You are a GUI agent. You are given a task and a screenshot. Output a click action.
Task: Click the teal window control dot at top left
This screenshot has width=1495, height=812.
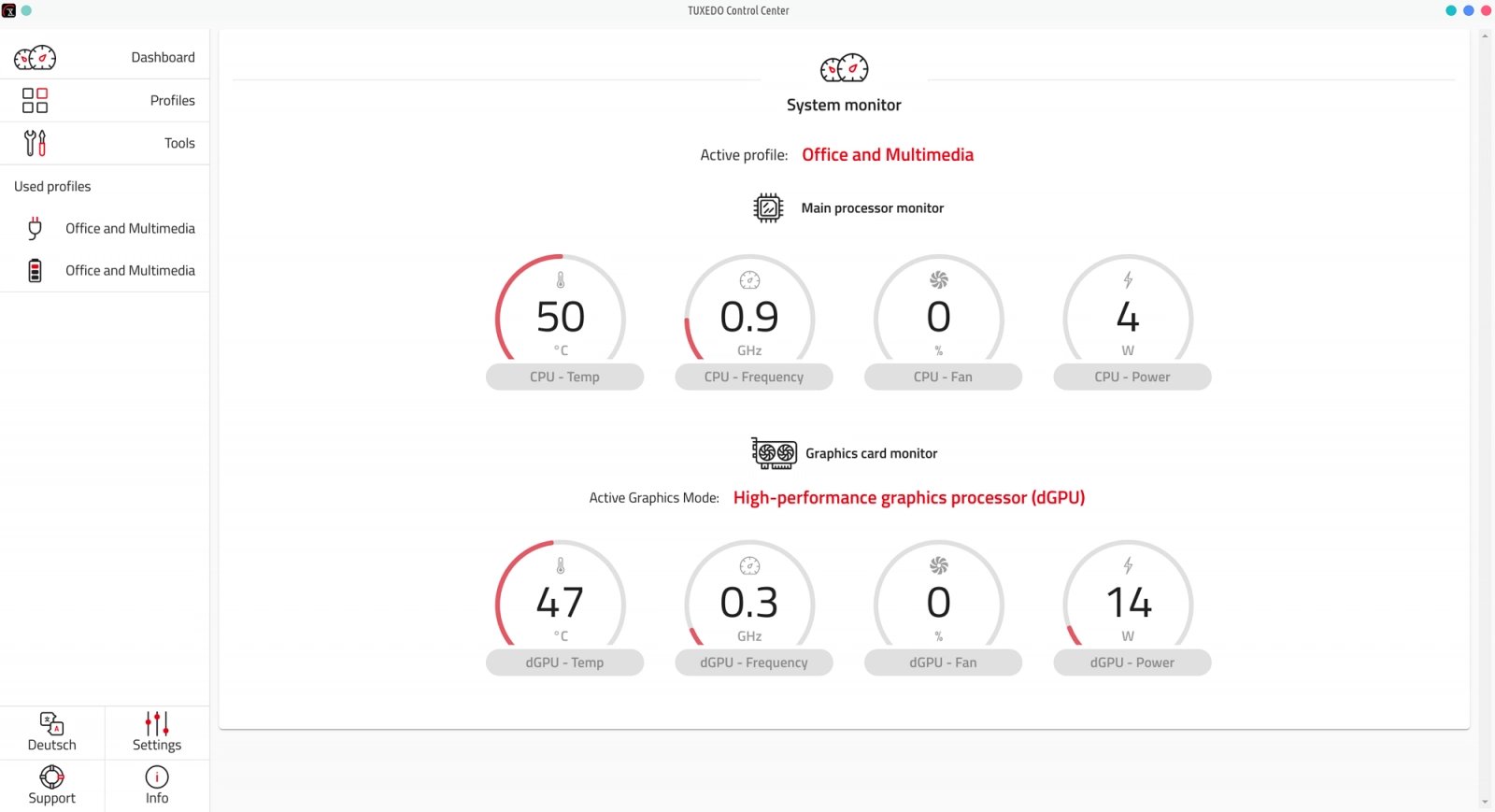point(26,10)
